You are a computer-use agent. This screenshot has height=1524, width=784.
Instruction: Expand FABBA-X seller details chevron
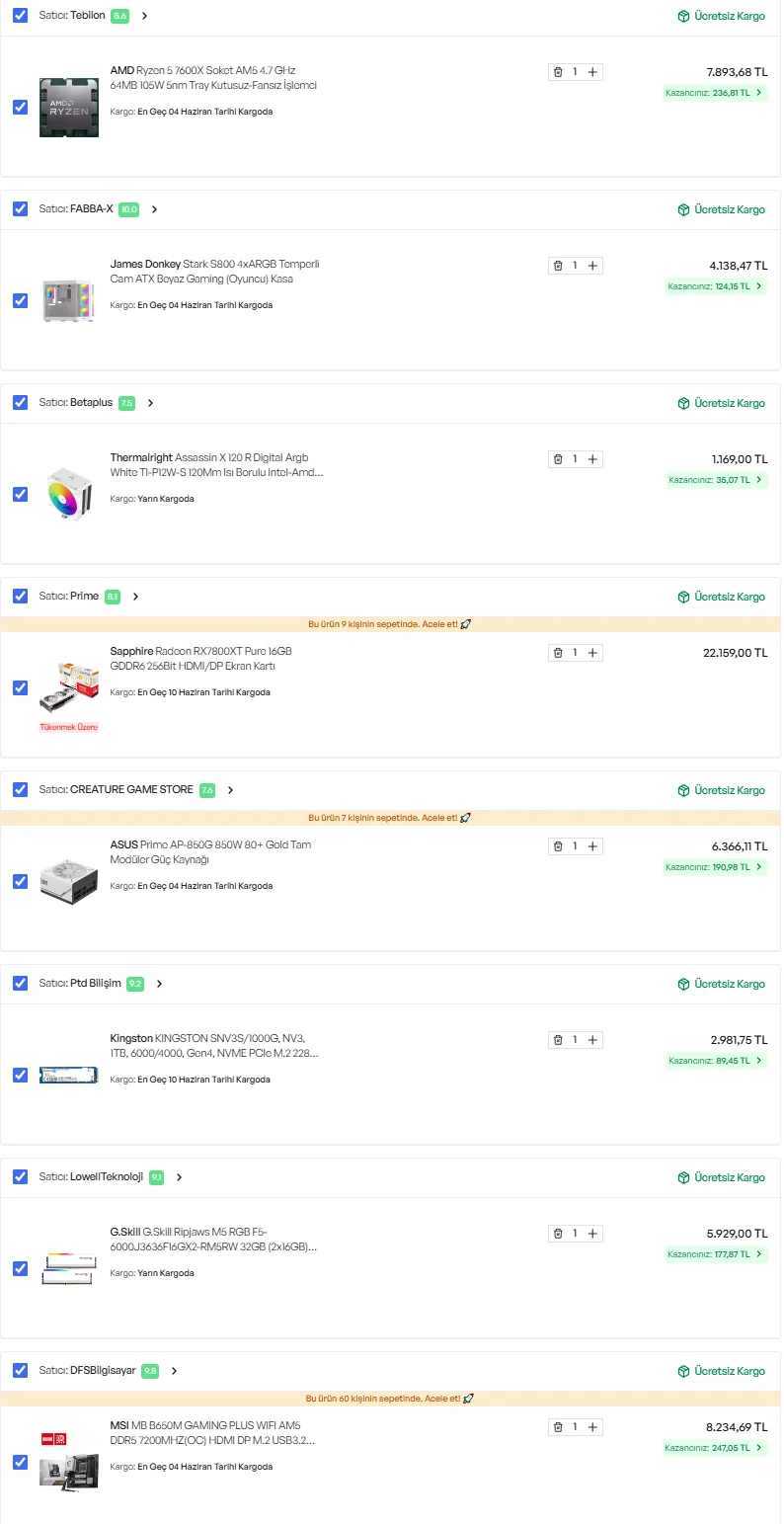click(155, 209)
